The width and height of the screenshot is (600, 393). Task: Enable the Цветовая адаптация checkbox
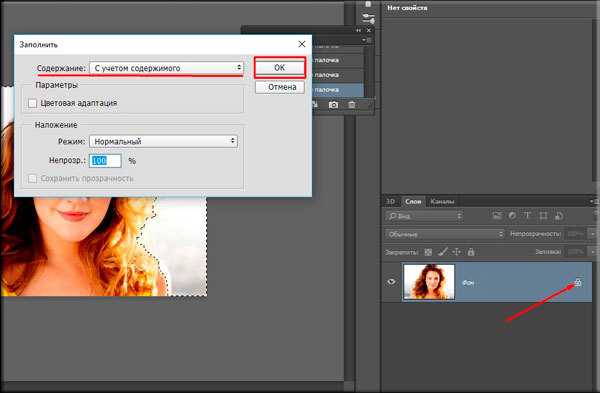[33, 103]
